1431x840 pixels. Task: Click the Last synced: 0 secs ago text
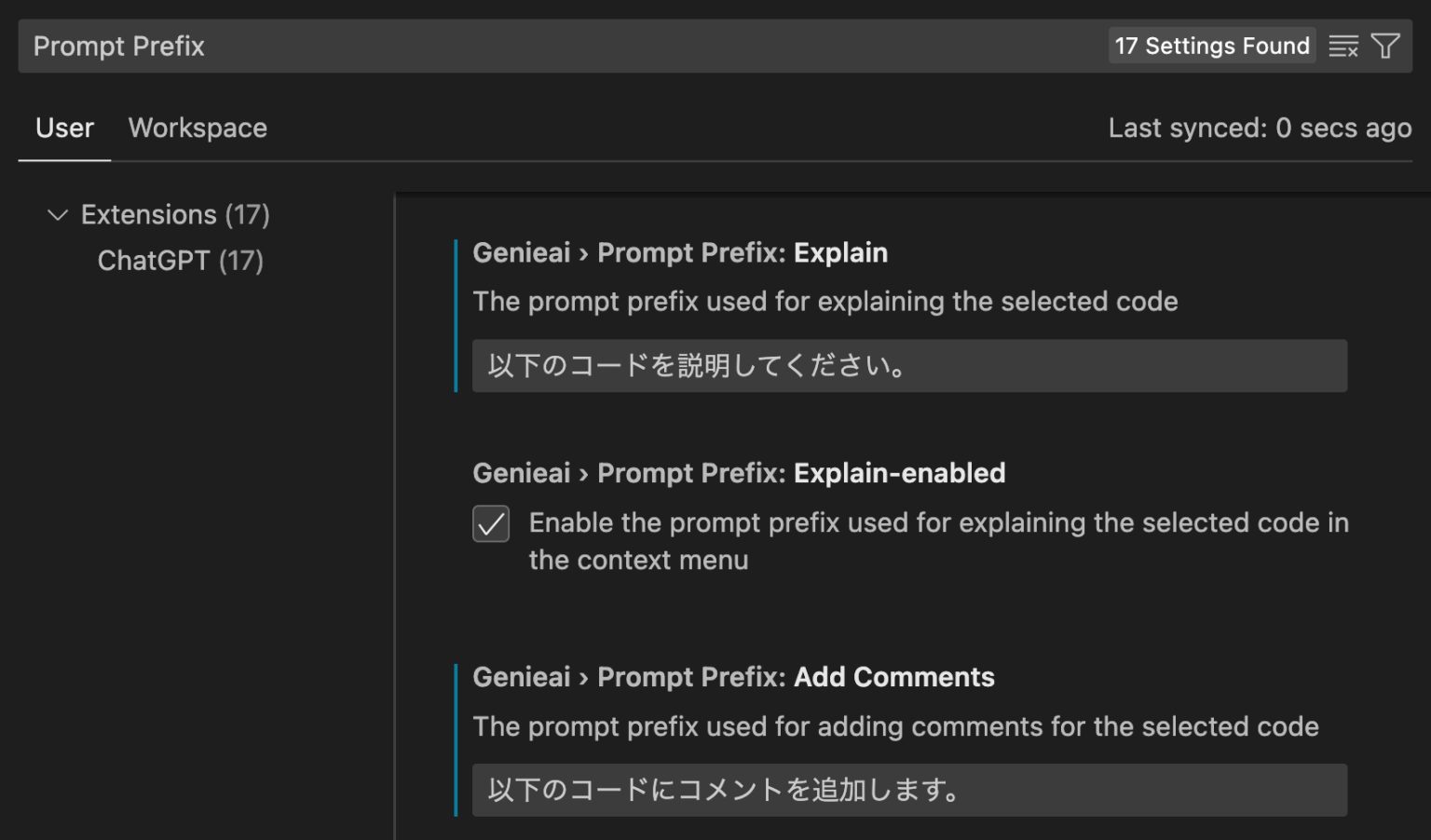pyautogui.click(x=1260, y=128)
